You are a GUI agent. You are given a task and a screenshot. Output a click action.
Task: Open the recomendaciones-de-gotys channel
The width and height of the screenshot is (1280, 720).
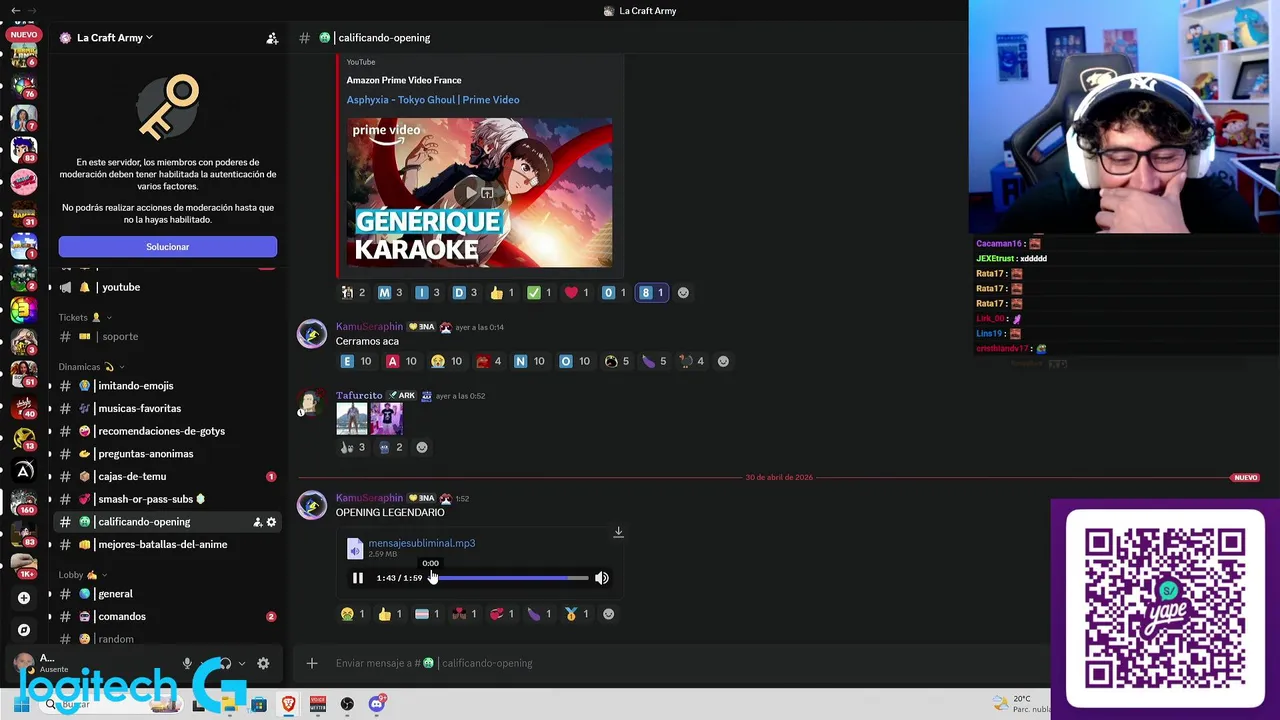click(x=161, y=431)
